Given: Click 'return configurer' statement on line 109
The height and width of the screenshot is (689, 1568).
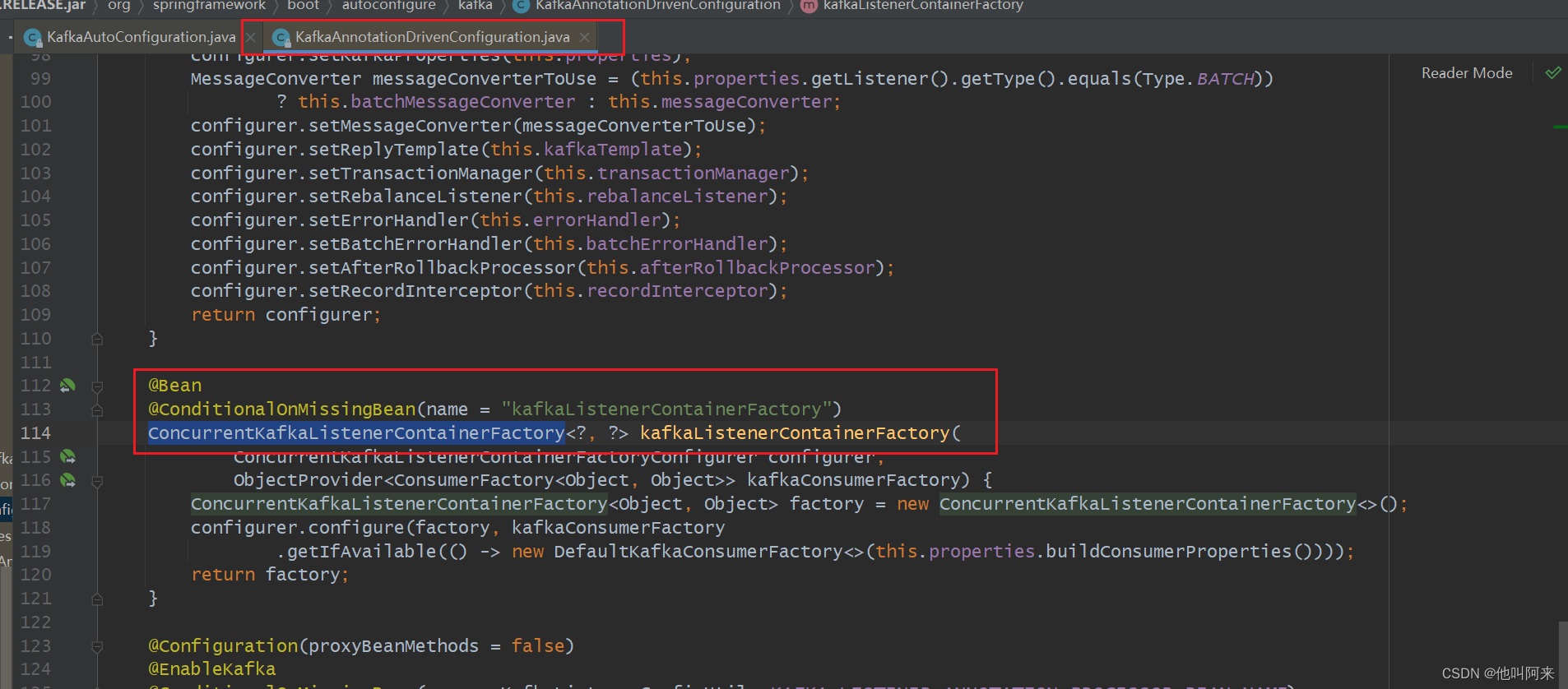Looking at the screenshot, I should 286,315.
